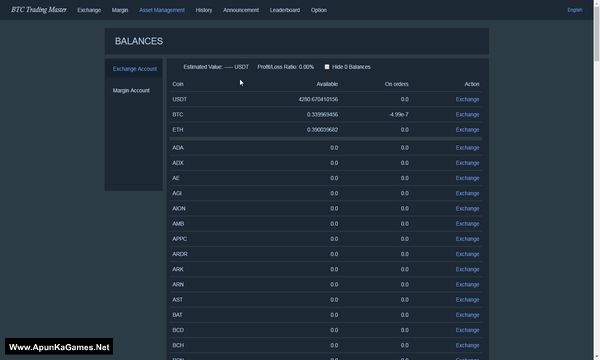Click Exchange link in ARDR row

467,254
